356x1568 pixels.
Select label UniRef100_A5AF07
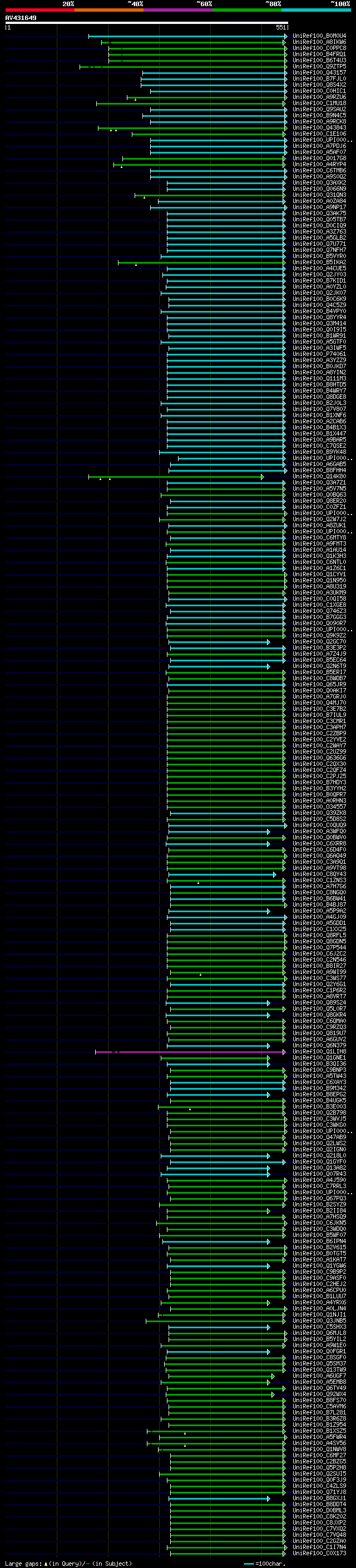pos(319,152)
